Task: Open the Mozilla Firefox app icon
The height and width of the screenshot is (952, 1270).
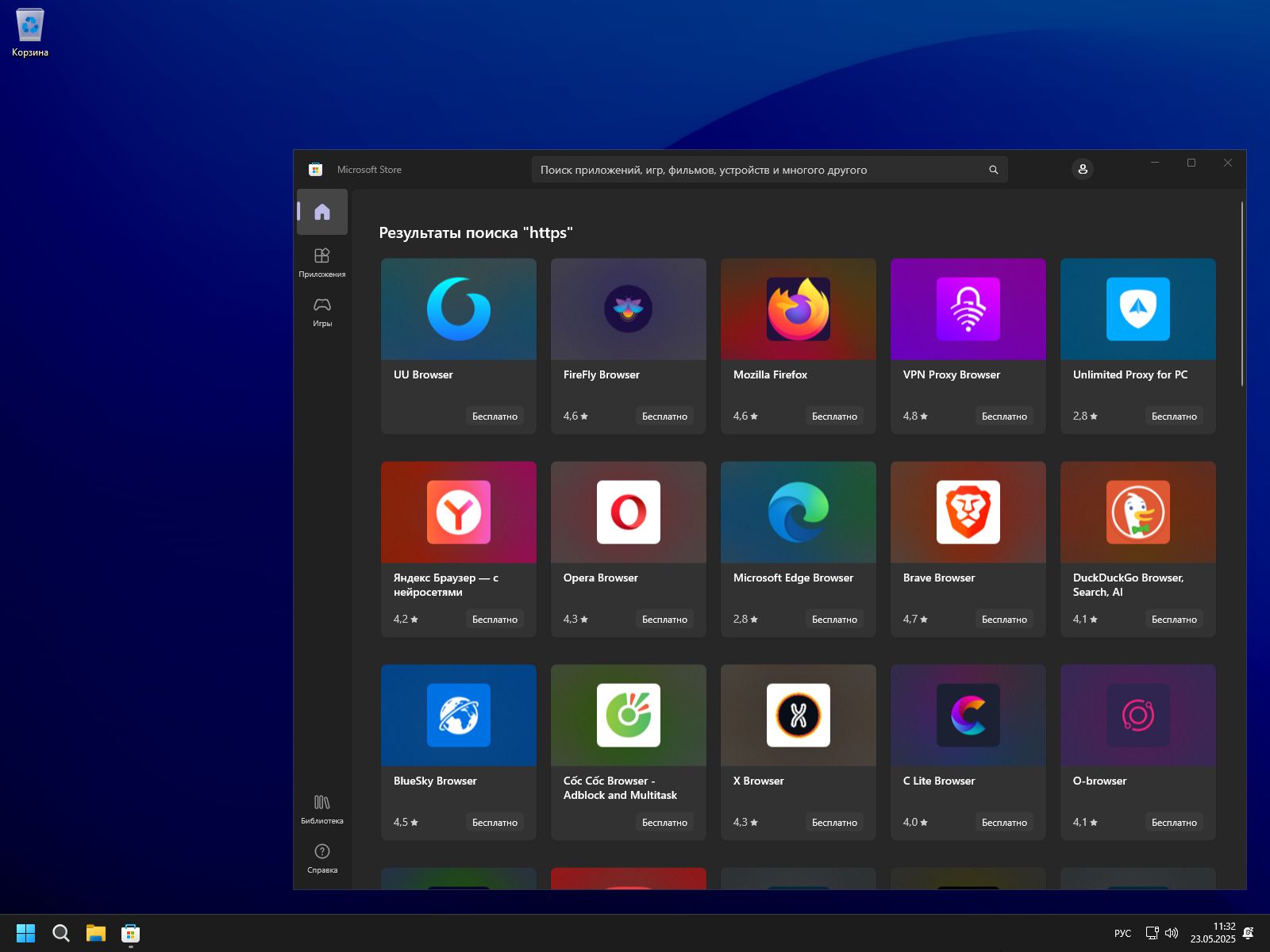Action: (799, 309)
